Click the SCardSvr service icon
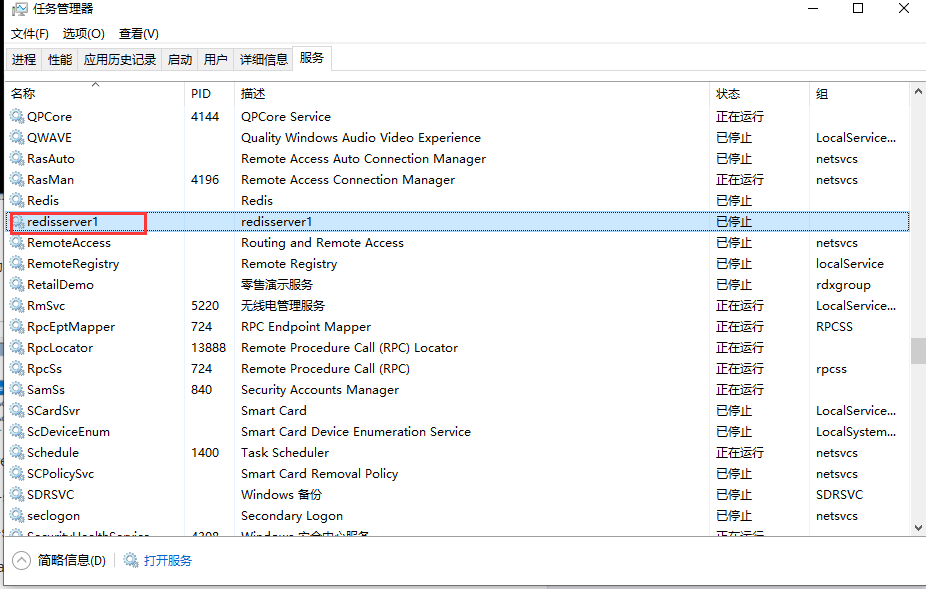This screenshot has width=926, height=589. 18,410
